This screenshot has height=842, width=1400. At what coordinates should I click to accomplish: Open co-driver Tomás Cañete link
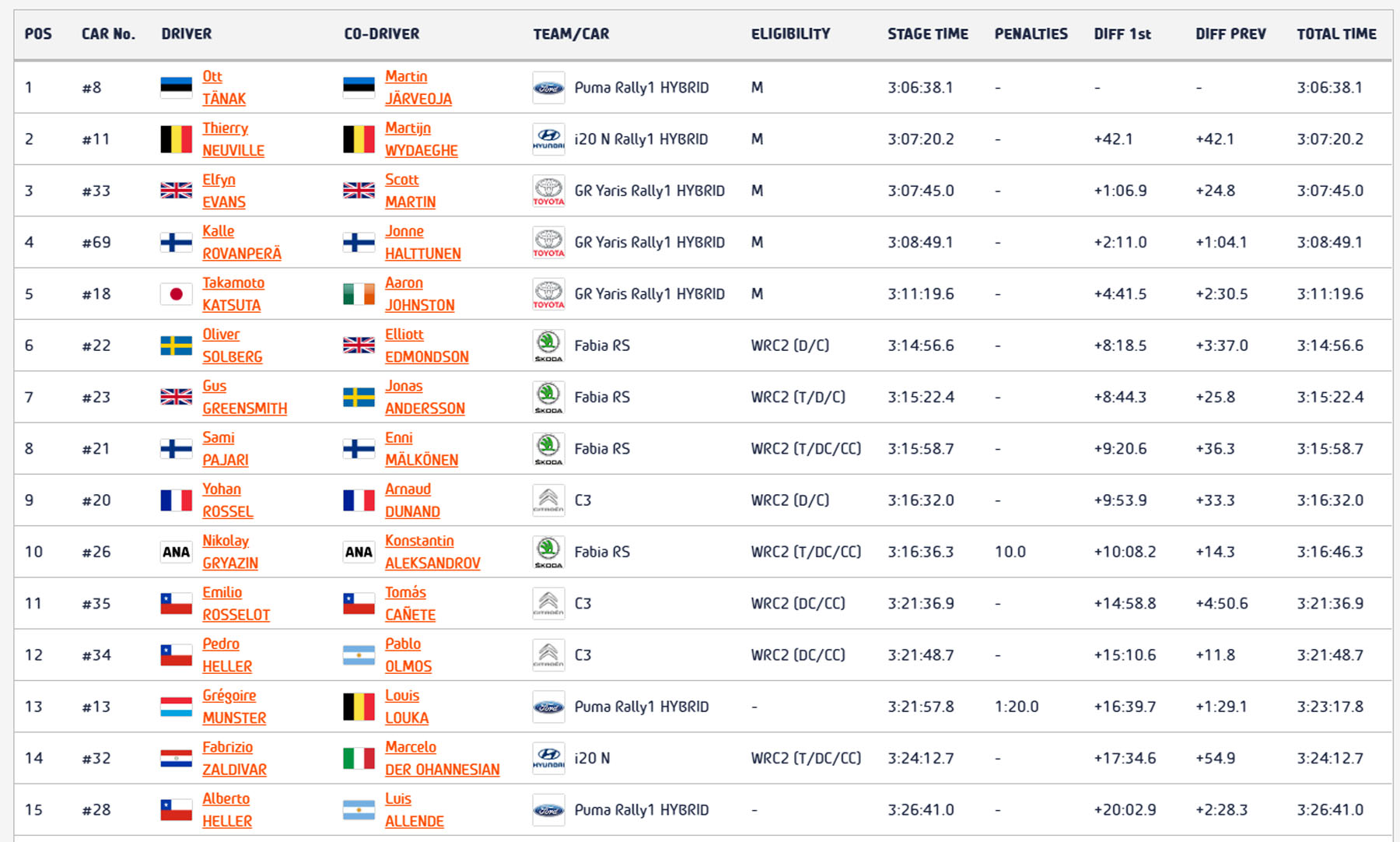[411, 603]
